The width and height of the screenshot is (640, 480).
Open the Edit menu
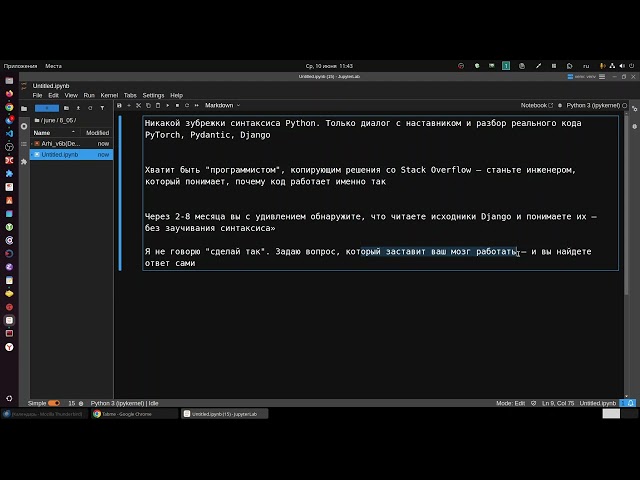pos(53,95)
